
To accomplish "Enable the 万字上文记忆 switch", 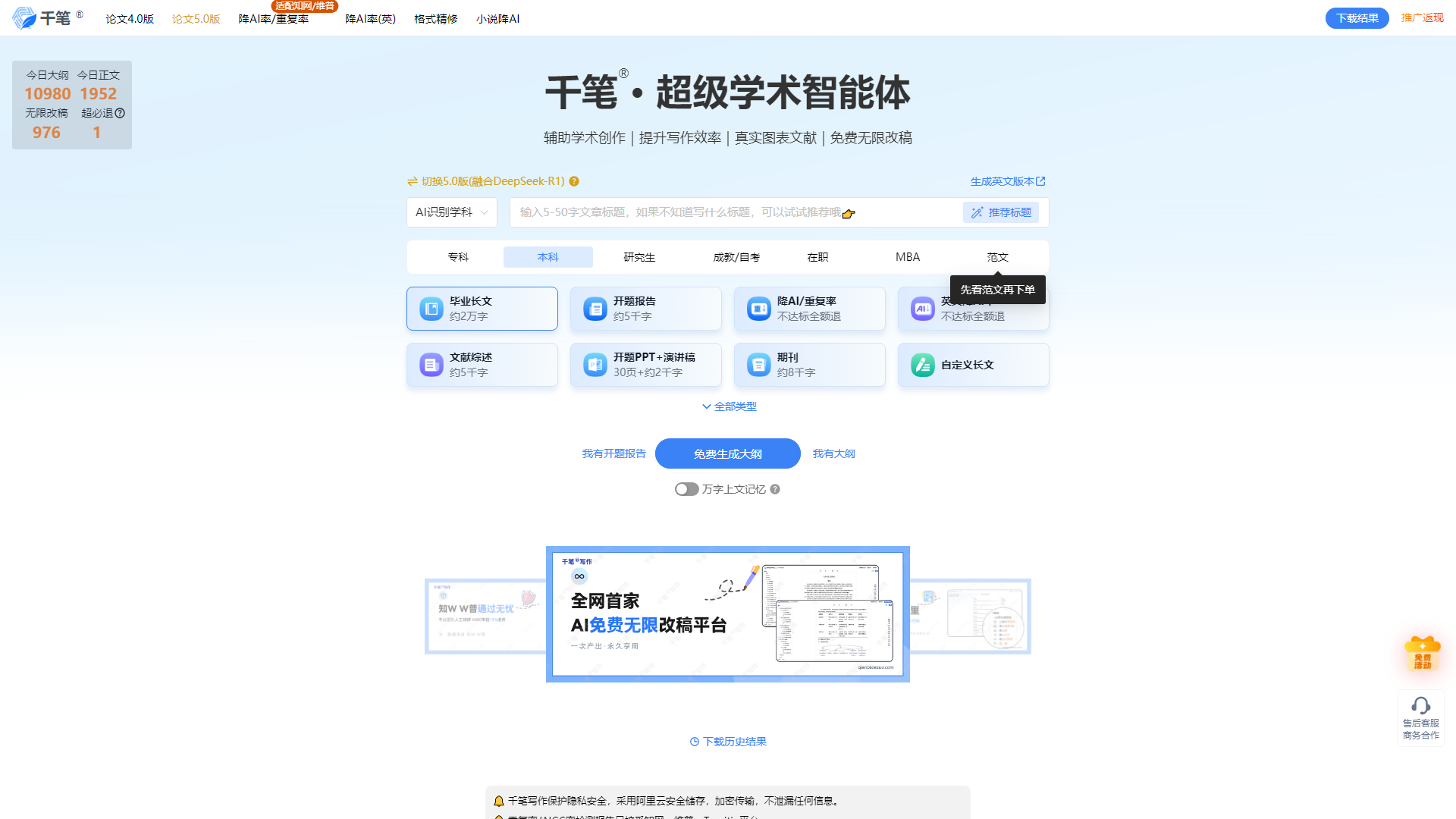I will click(x=686, y=489).
